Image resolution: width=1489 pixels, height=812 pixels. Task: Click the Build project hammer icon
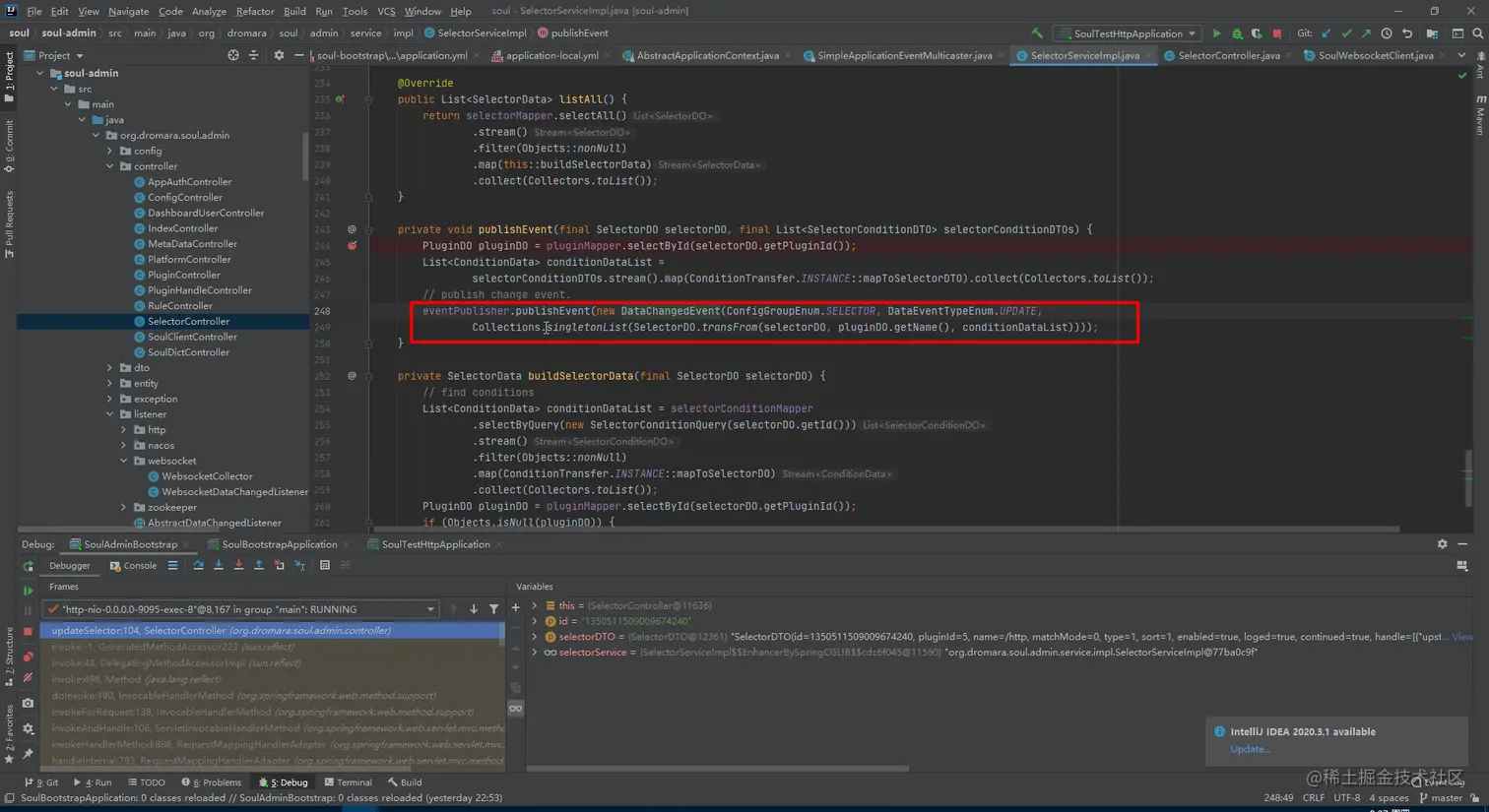[1037, 33]
